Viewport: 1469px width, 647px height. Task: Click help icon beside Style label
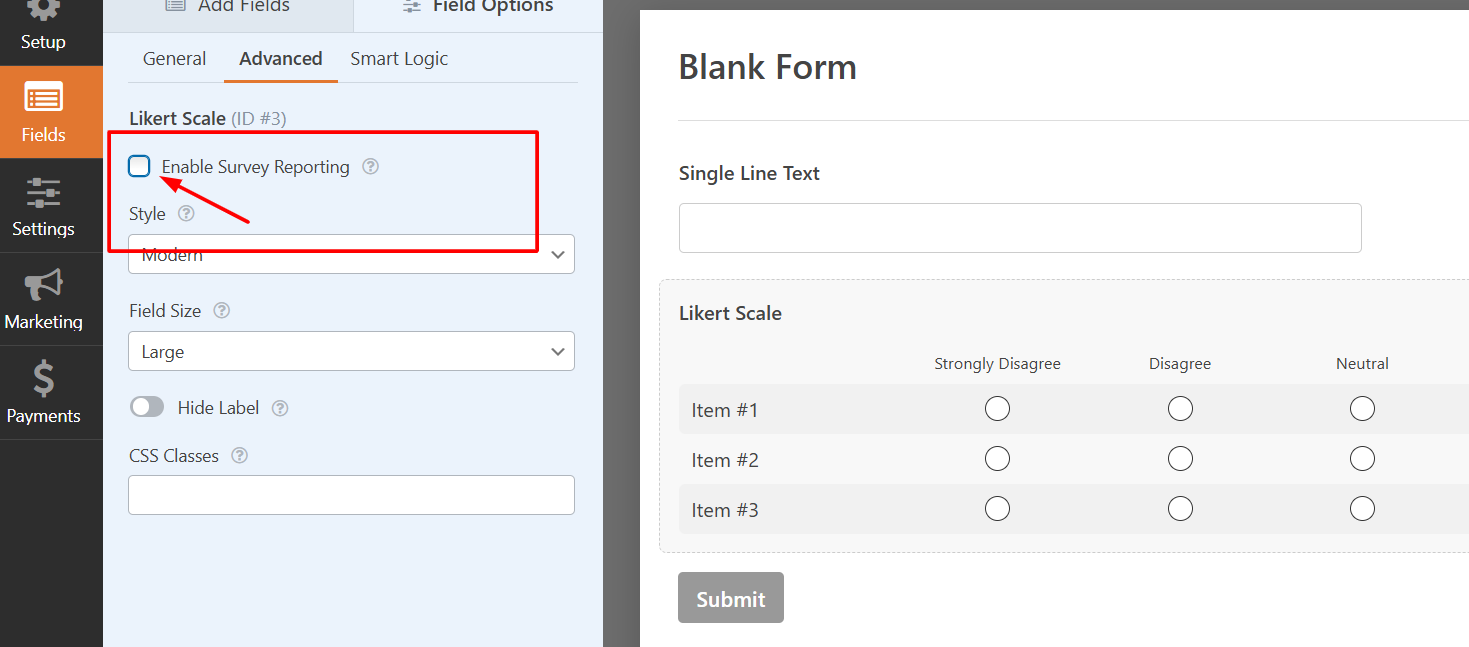[186, 214]
